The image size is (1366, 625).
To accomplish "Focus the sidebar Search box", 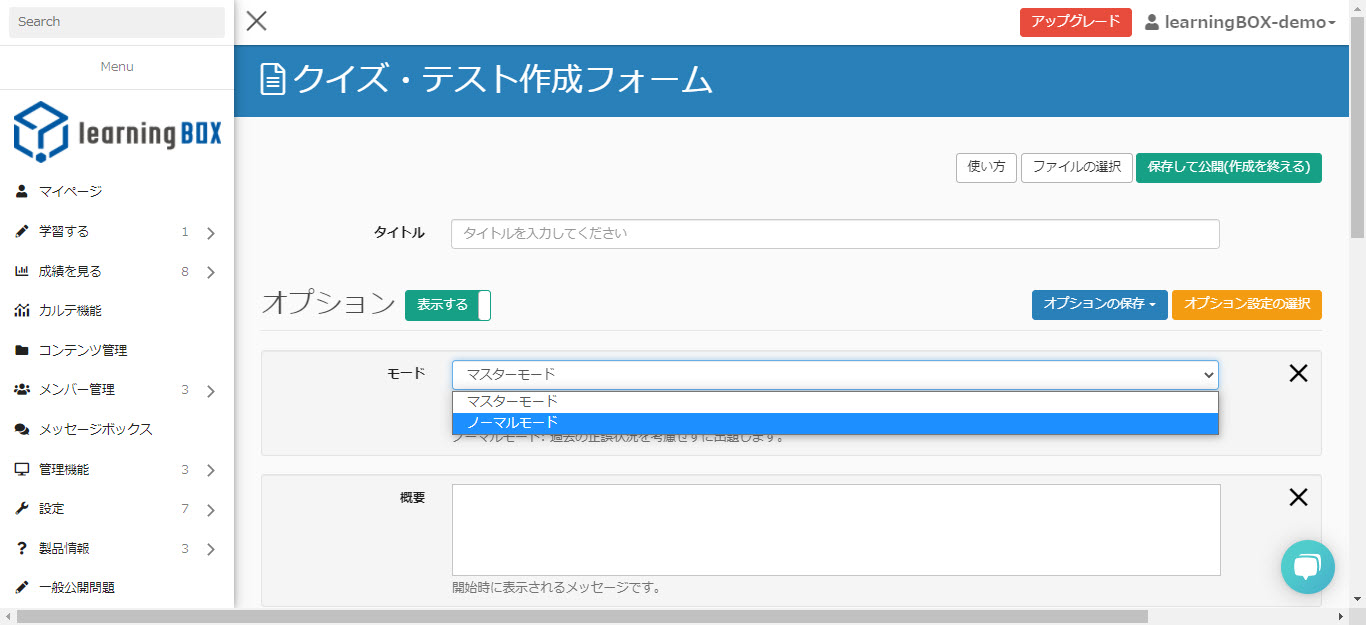I will pos(117,22).
